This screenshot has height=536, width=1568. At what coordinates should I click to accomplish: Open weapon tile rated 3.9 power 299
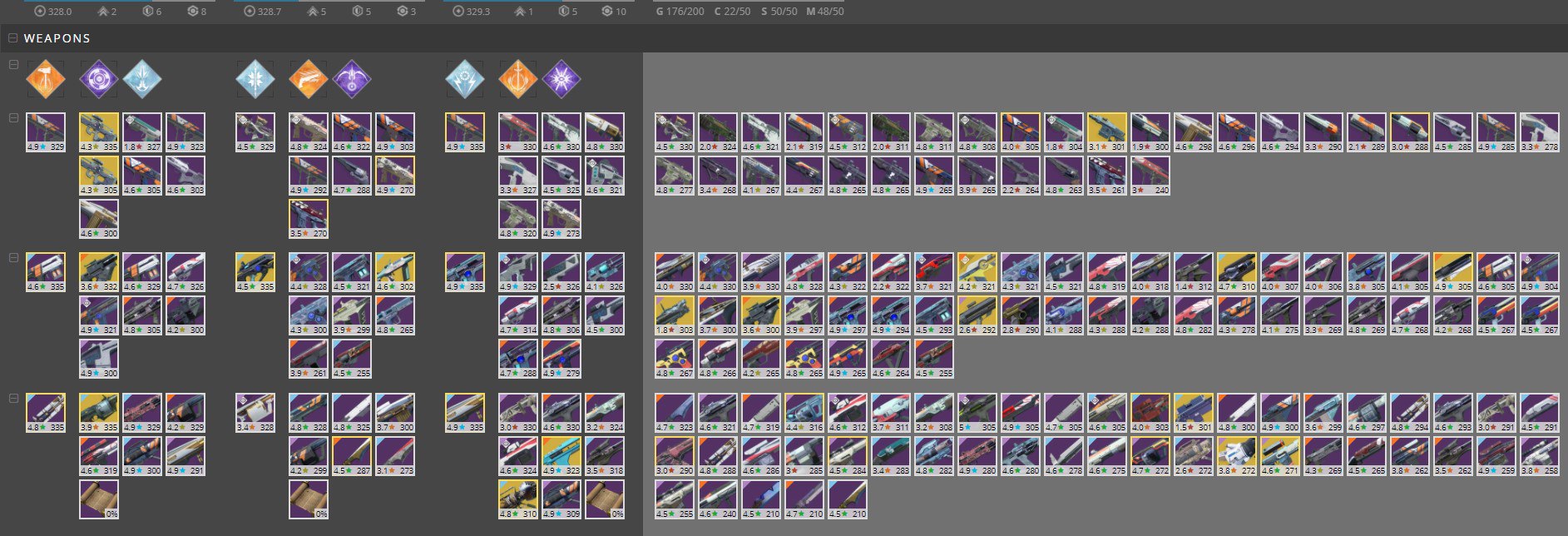click(352, 315)
